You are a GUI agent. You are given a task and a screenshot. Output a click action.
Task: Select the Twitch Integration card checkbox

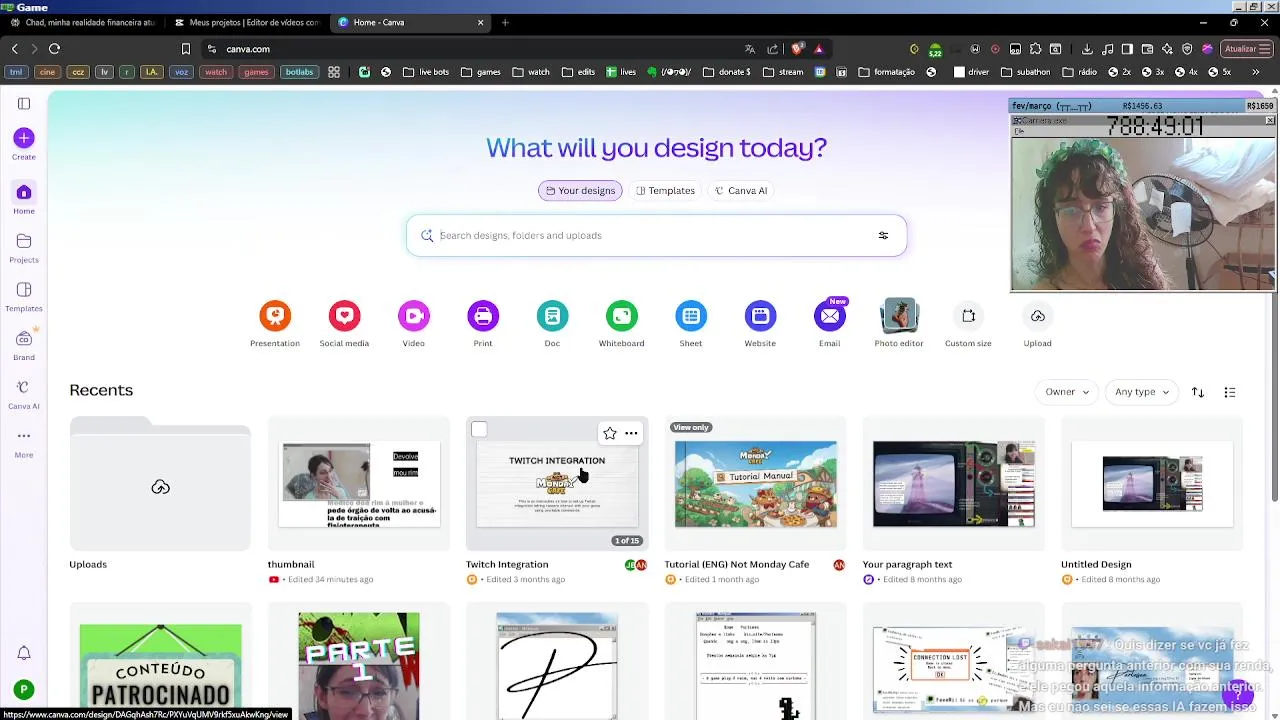tap(479, 430)
